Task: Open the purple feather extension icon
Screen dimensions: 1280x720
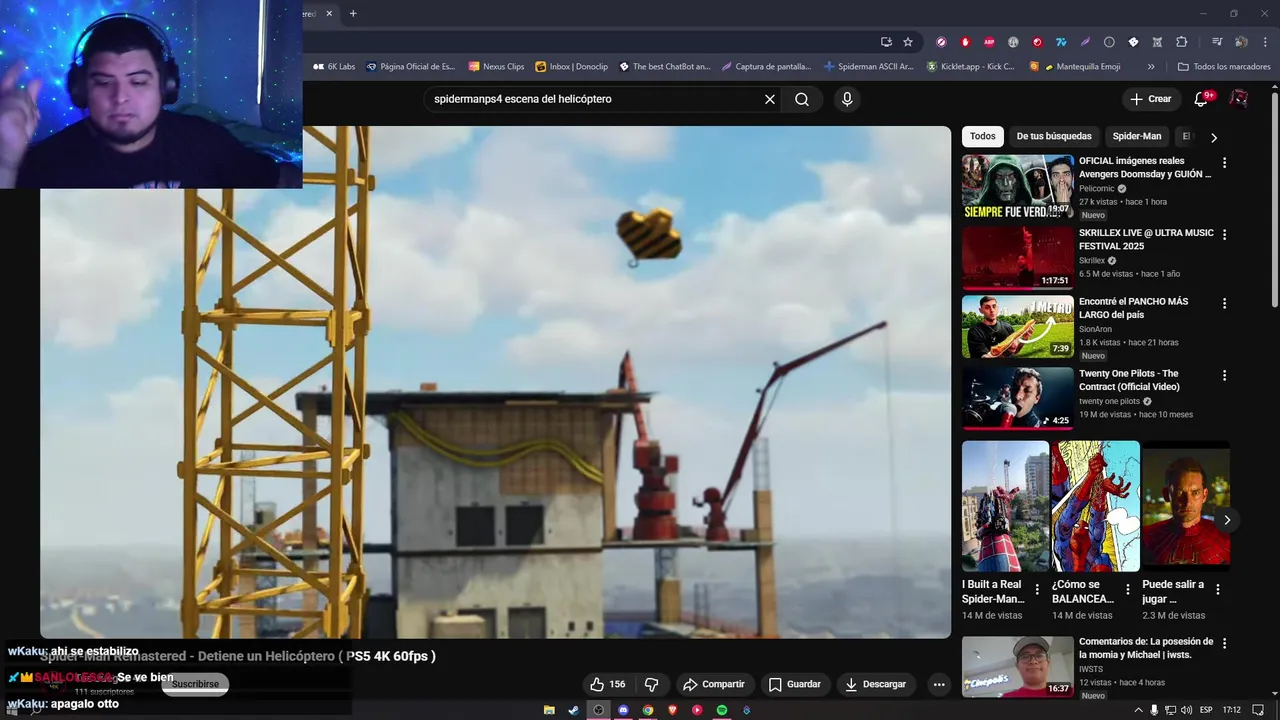Action: 1085,42
